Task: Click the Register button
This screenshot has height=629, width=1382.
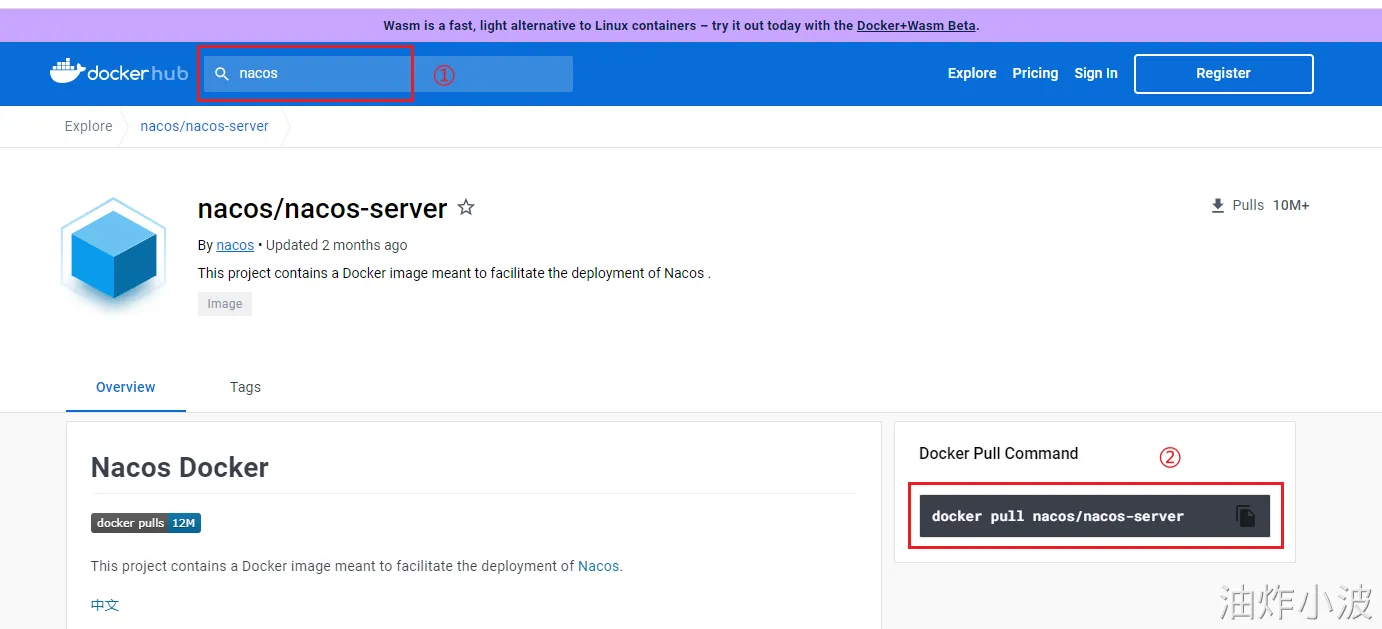Action: (1223, 73)
